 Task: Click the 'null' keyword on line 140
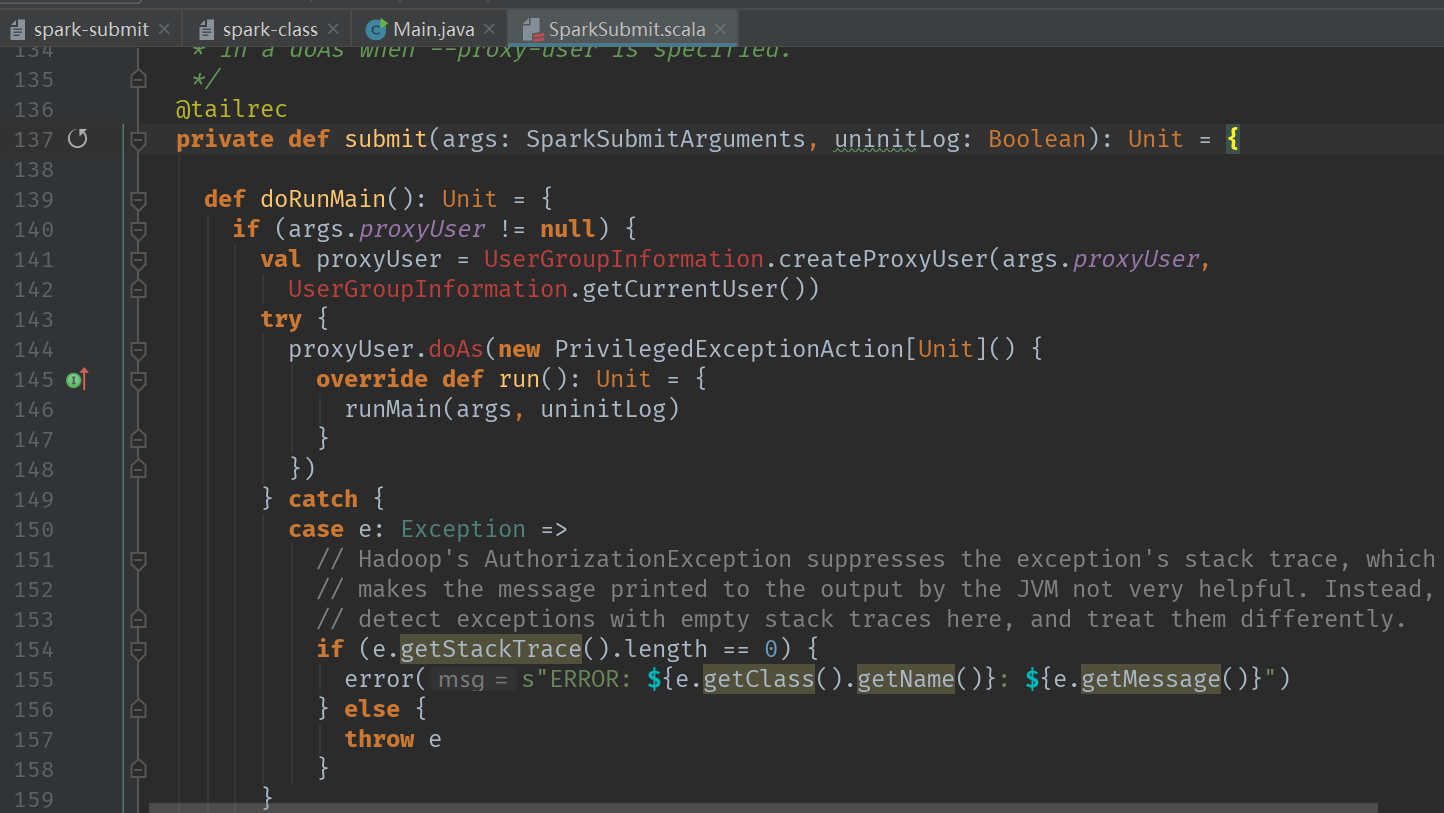[x=568, y=229]
